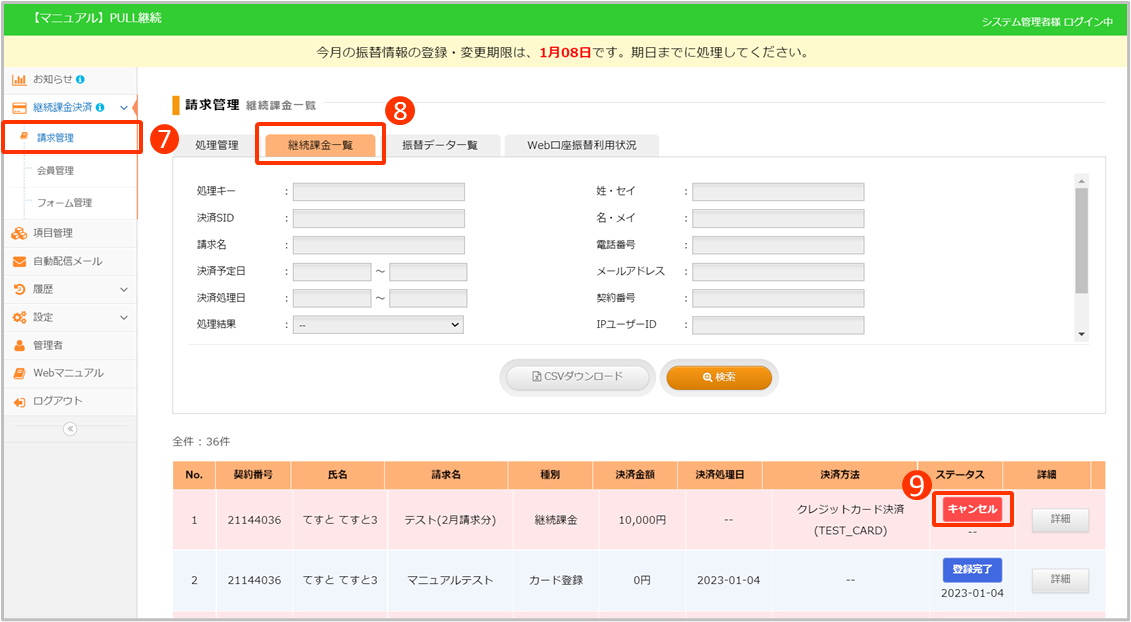Click the ログアウト logout icon
1131x622 pixels.
coord(19,401)
